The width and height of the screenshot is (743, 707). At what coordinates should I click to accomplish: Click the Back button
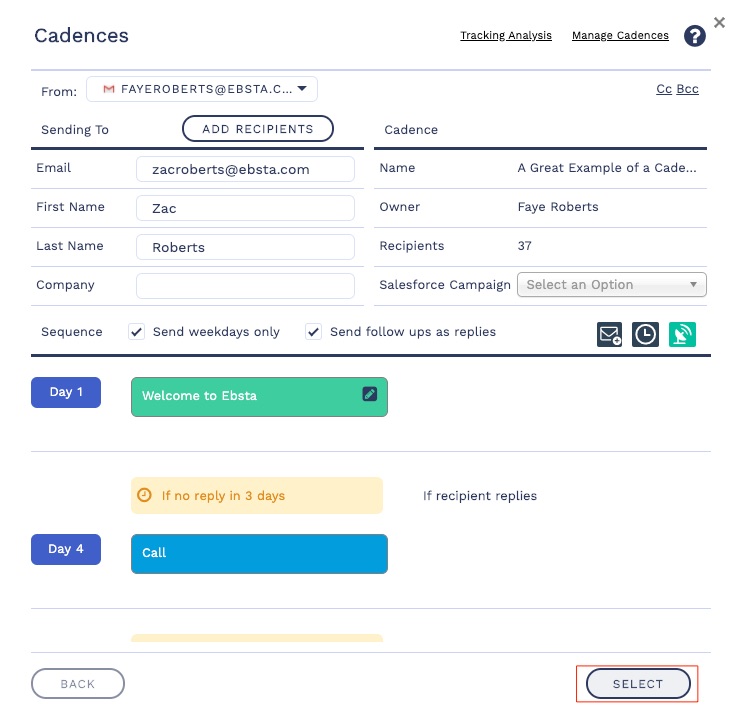(78, 684)
